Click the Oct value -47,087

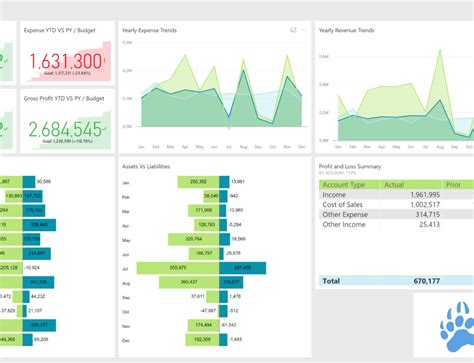(208, 310)
